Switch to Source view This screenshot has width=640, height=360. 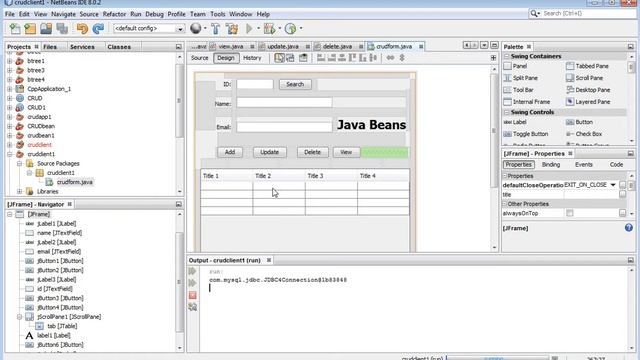coord(200,58)
